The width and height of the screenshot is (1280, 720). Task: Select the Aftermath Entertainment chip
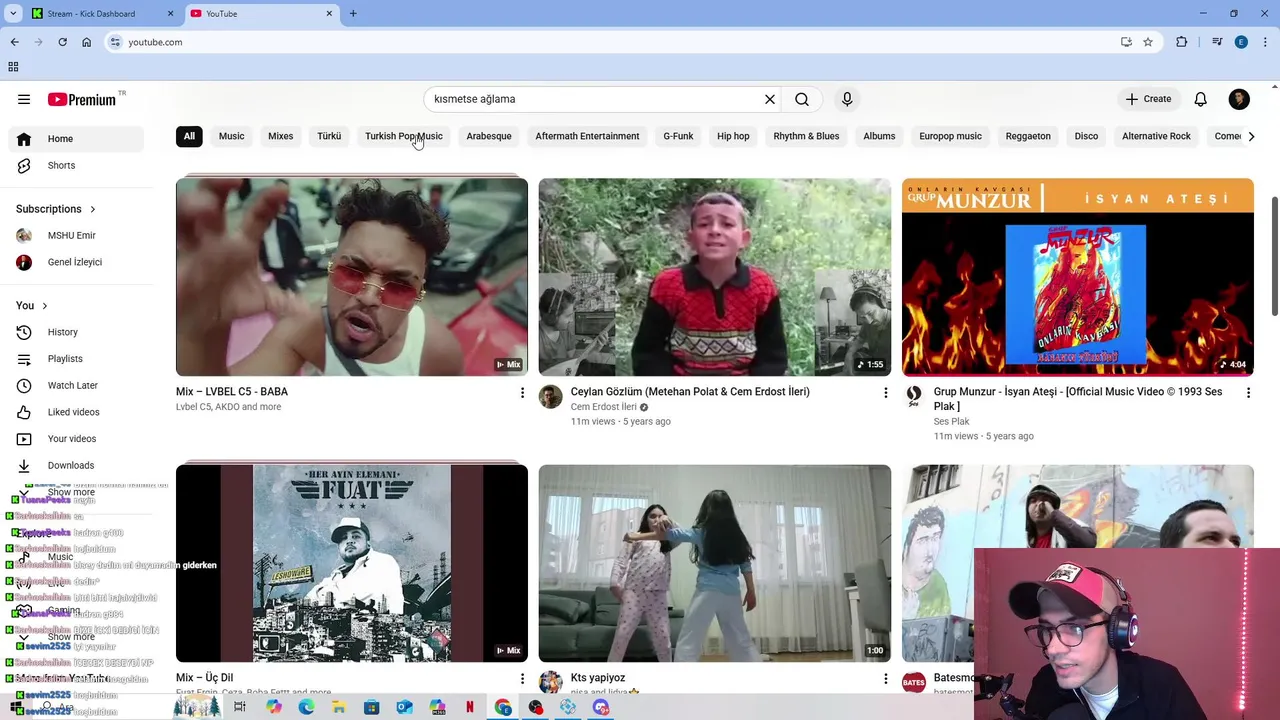(x=587, y=136)
